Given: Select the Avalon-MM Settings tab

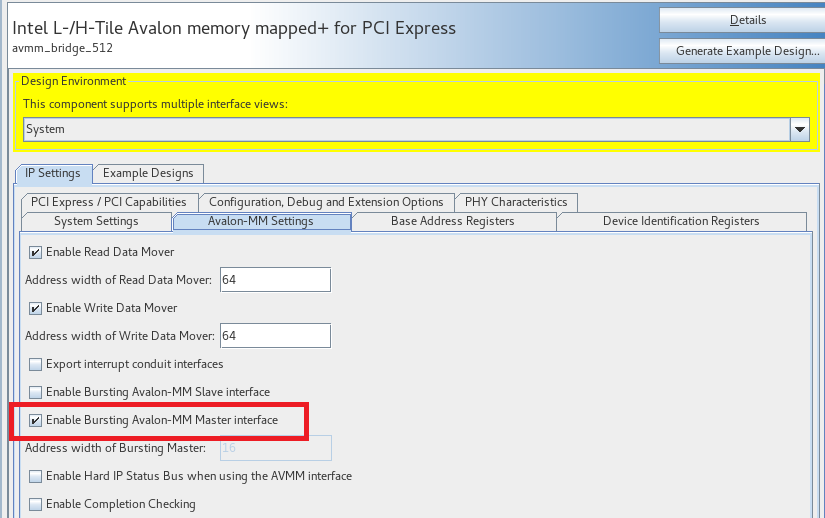Looking at the screenshot, I should point(261,221).
